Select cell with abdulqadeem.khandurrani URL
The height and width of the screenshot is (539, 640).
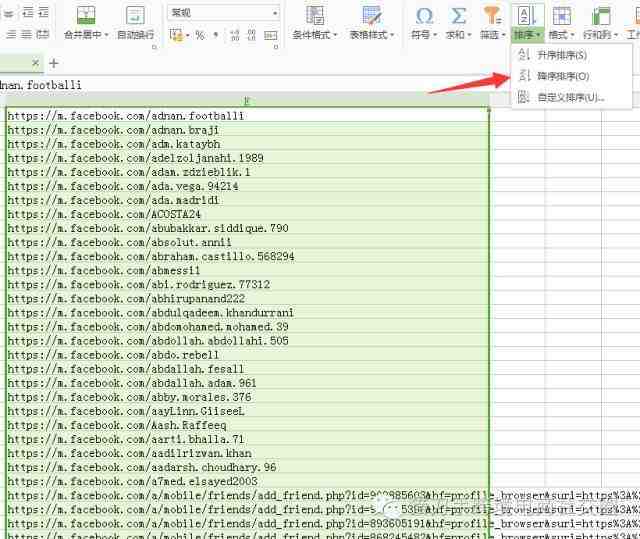pos(247,313)
